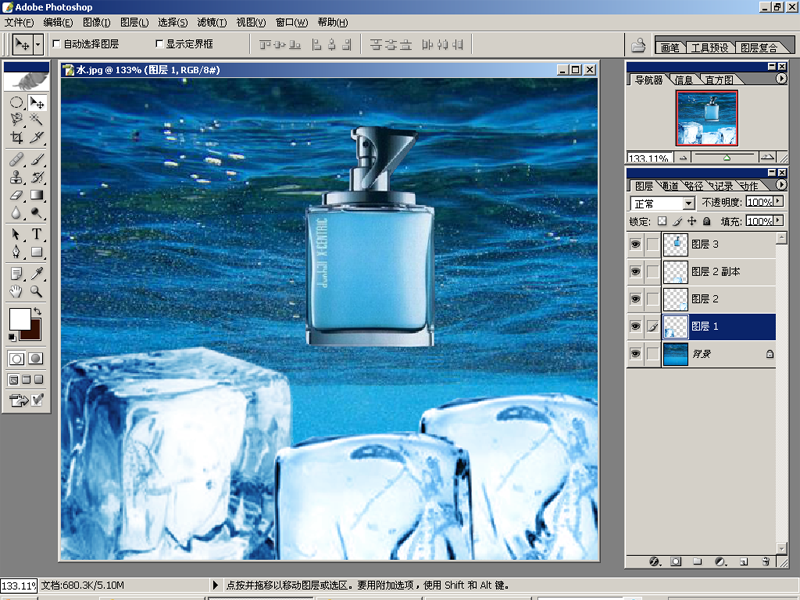Image resolution: width=800 pixels, height=600 pixels.
Task: Select the Notes tool
Action: click(16, 274)
